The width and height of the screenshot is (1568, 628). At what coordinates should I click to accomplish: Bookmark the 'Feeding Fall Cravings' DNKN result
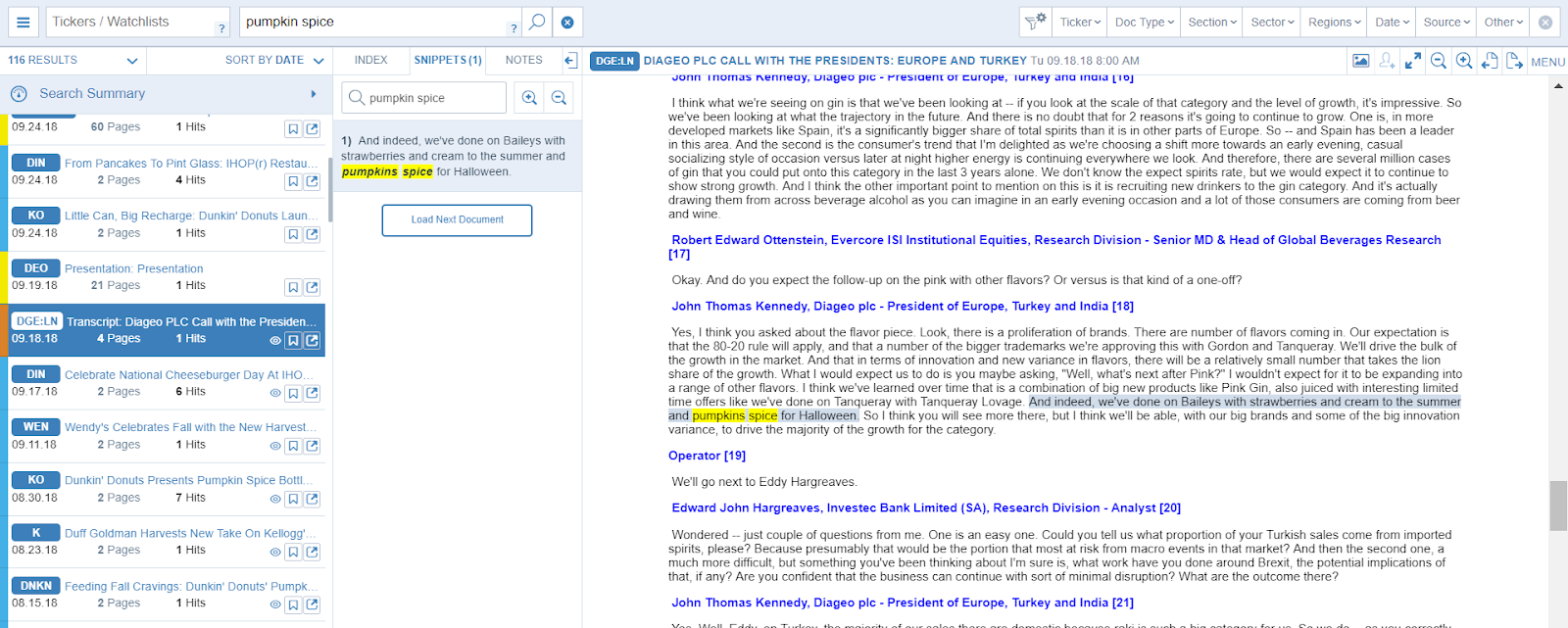point(293,604)
